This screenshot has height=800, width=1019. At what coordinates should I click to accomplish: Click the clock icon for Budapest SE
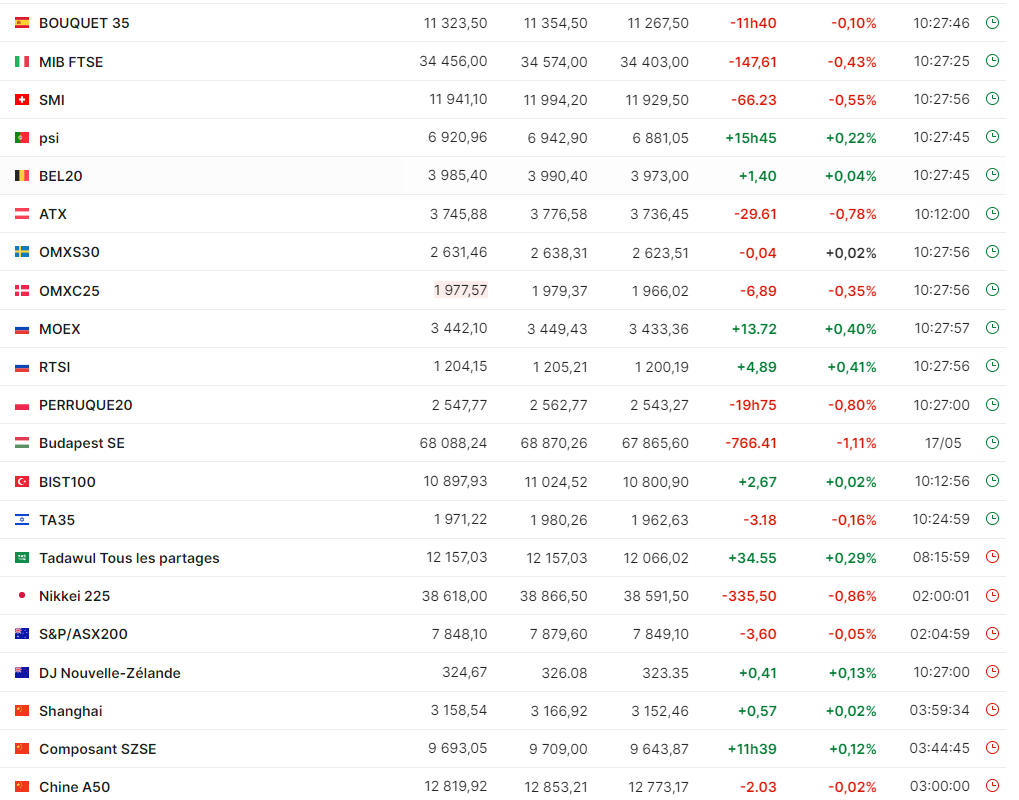coord(992,443)
